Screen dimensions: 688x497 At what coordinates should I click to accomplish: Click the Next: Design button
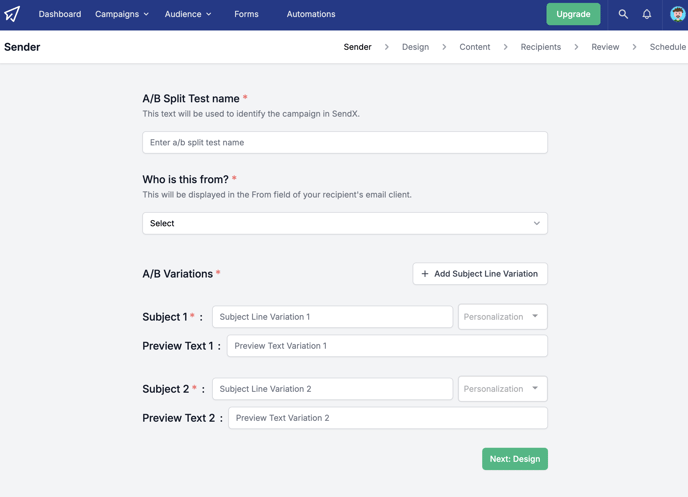(515, 459)
